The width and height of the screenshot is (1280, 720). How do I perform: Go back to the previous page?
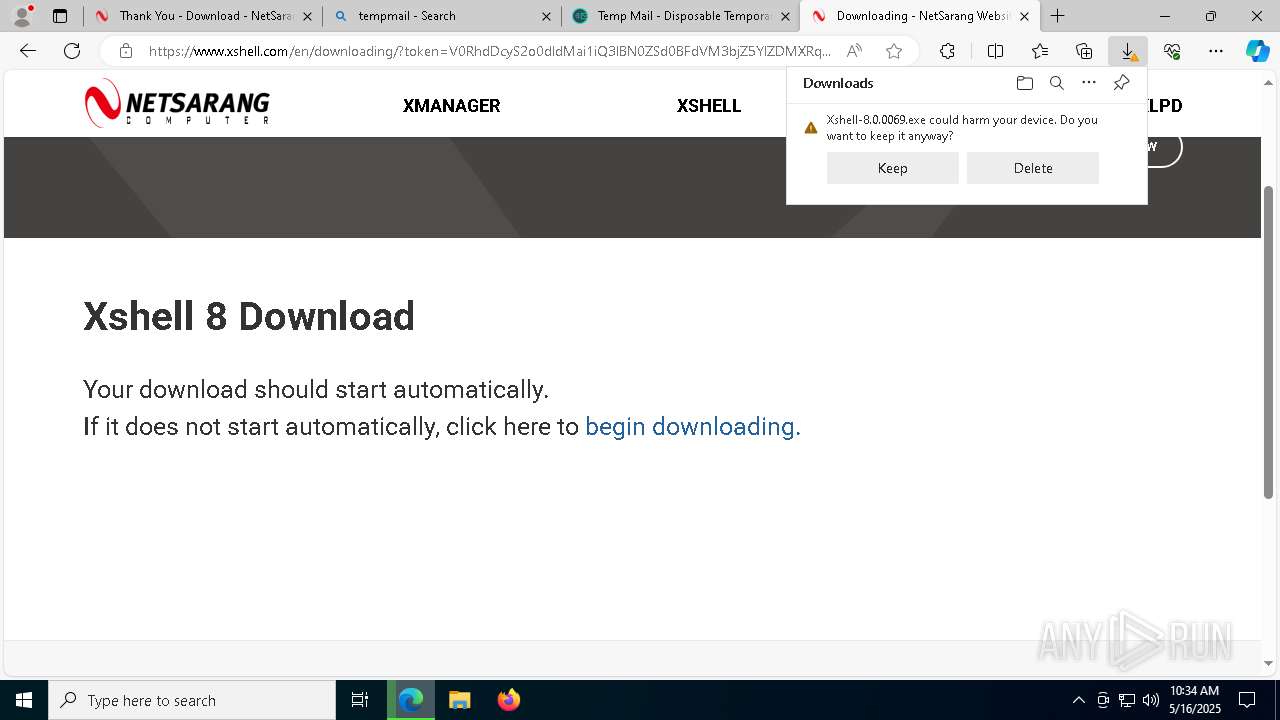pos(28,51)
